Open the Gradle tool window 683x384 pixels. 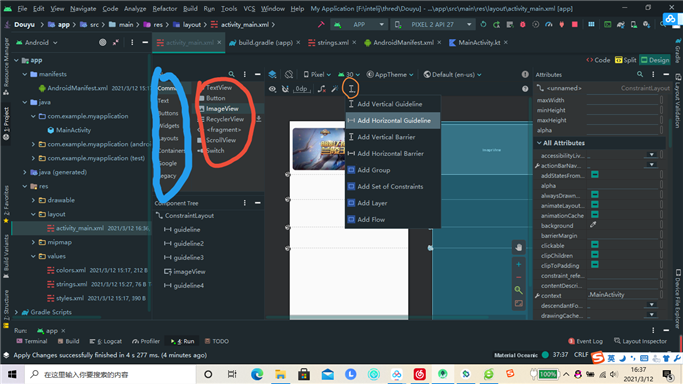click(x=678, y=51)
